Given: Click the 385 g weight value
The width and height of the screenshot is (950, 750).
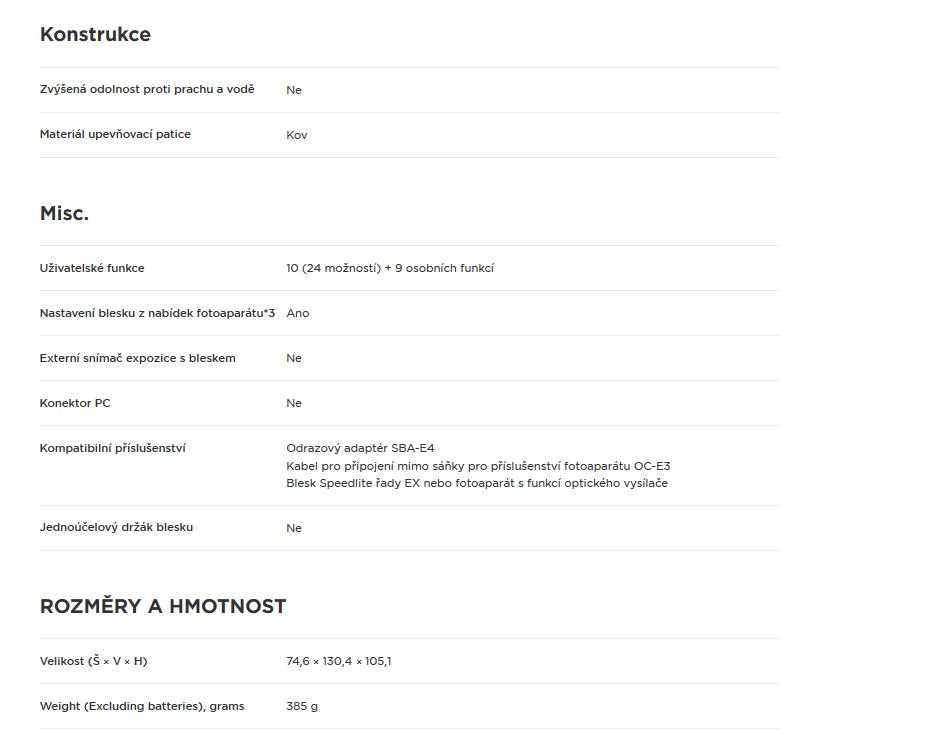Looking at the screenshot, I should click(x=302, y=706).
